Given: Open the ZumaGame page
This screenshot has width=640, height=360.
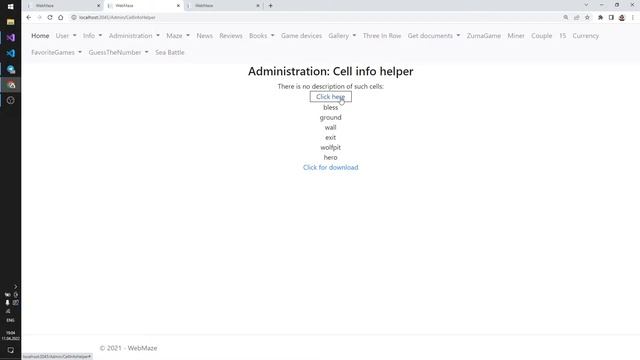Looking at the screenshot, I should click(484, 36).
